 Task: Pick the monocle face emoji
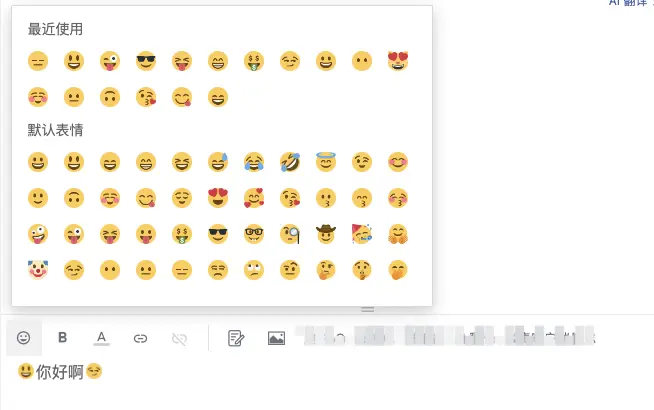pos(290,234)
